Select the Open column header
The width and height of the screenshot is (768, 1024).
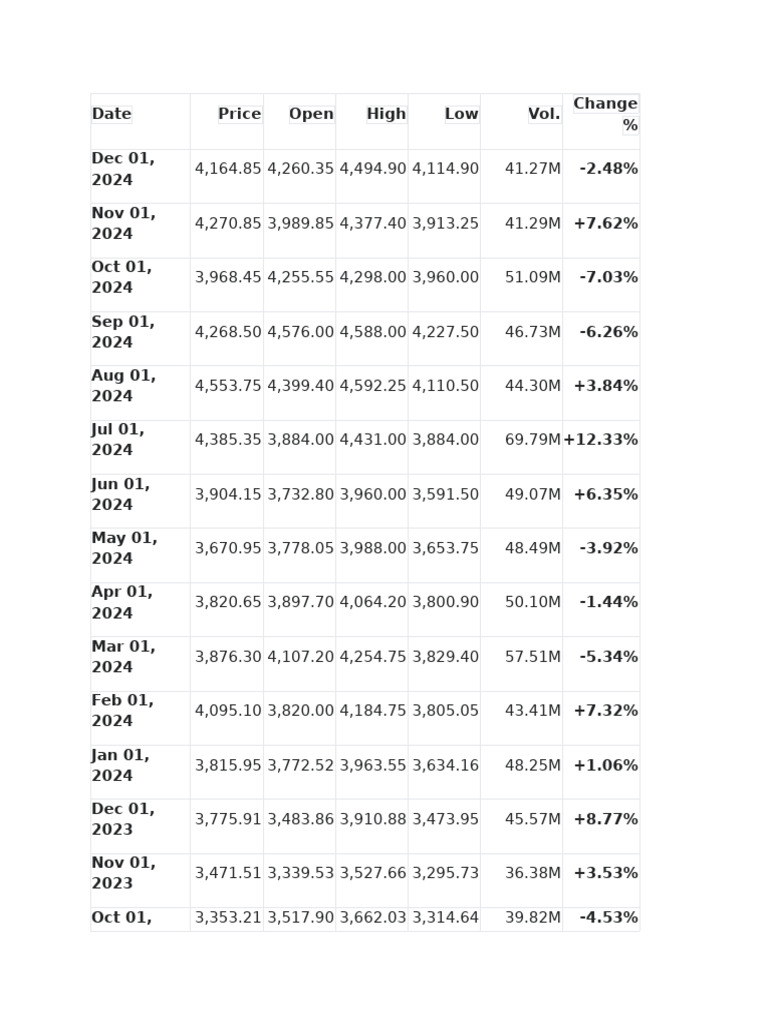(311, 114)
